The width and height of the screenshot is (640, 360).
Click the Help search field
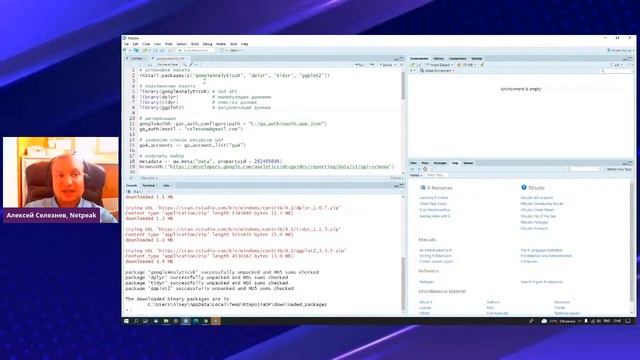pos(584,169)
